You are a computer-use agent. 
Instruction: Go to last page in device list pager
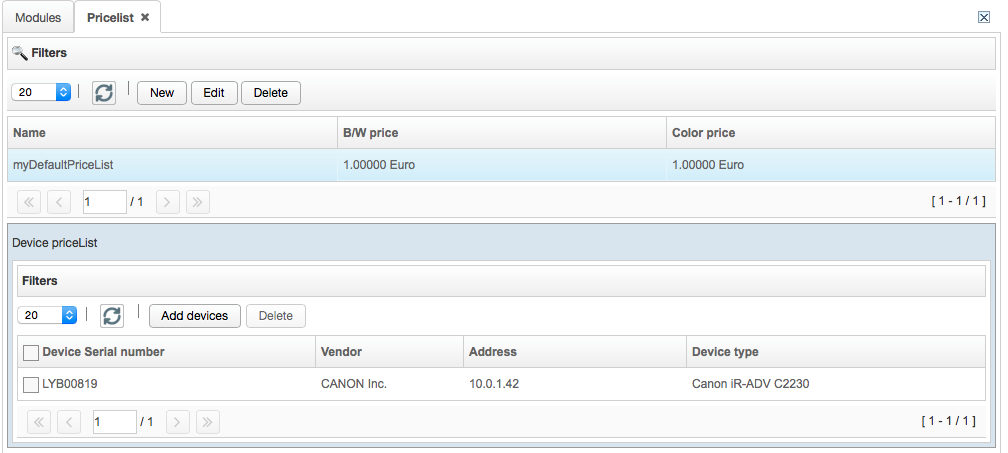(x=208, y=422)
